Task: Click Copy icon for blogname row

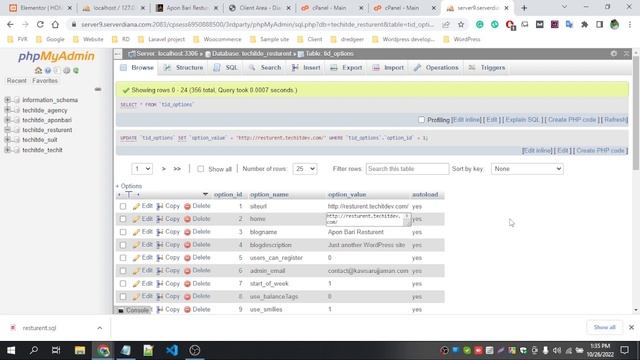Action: [160, 232]
